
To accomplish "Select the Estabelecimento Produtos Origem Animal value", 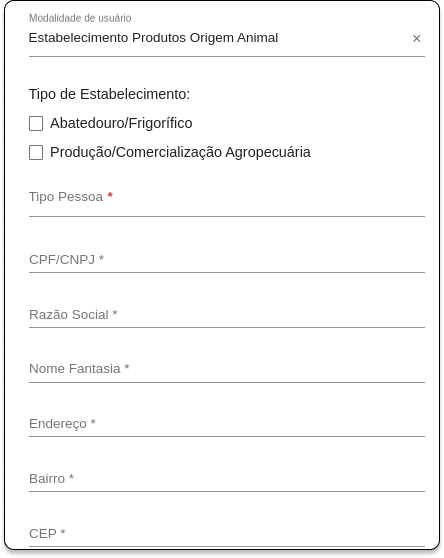I will [x=153, y=38].
